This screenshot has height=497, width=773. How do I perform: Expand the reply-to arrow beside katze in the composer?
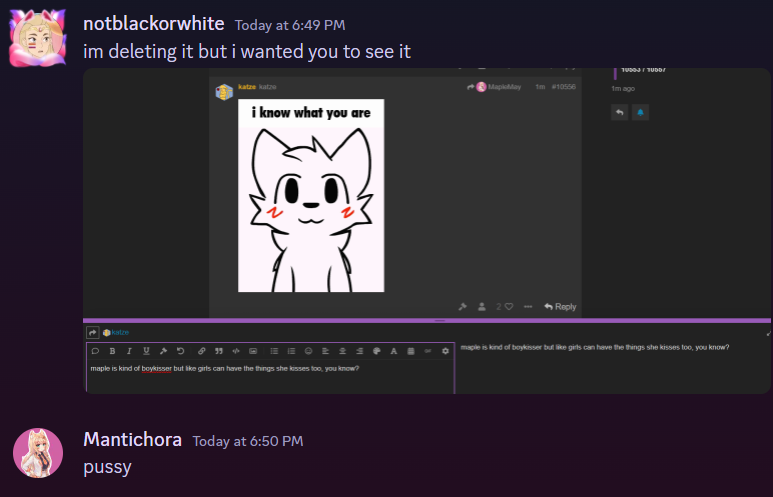[93, 333]
